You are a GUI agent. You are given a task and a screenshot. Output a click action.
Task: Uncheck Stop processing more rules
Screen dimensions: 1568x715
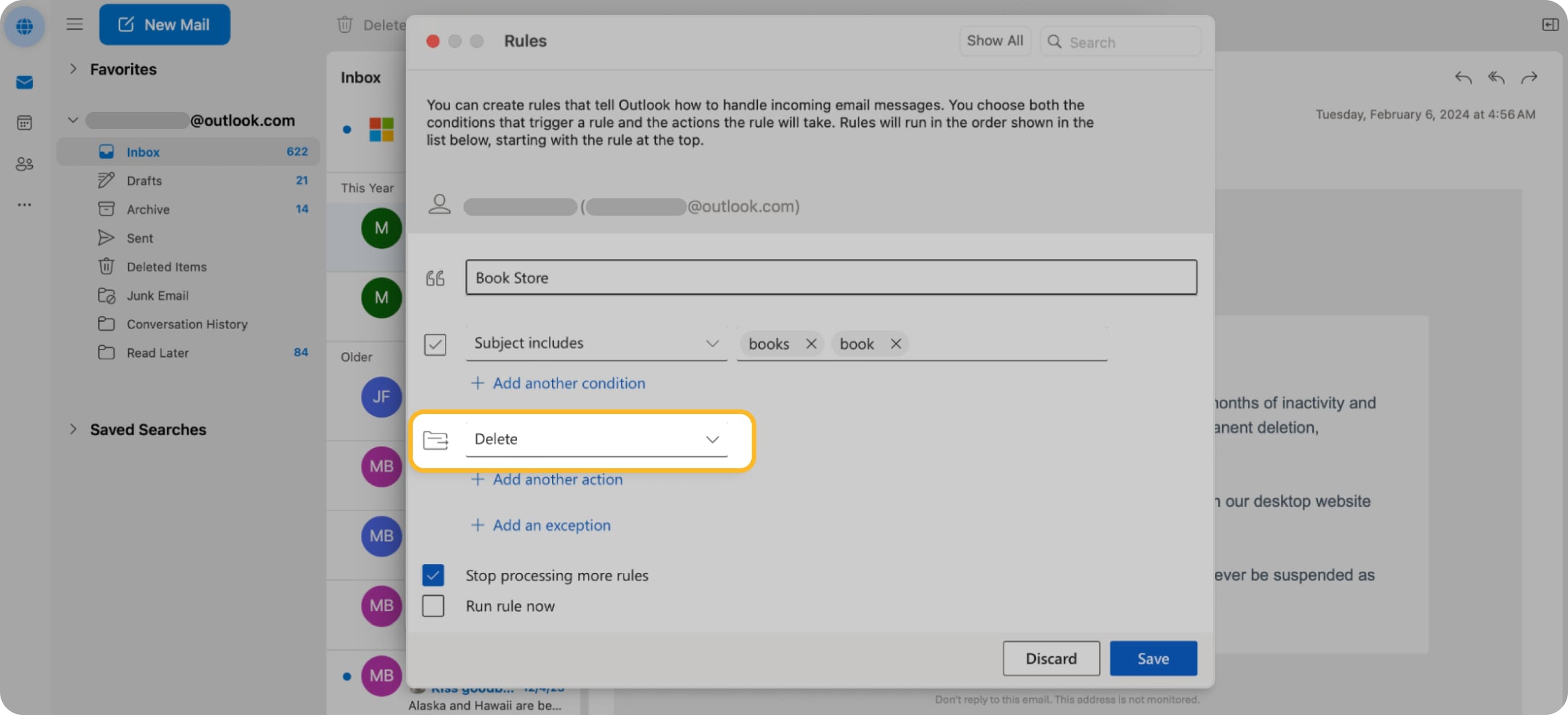tap(433, 575)
